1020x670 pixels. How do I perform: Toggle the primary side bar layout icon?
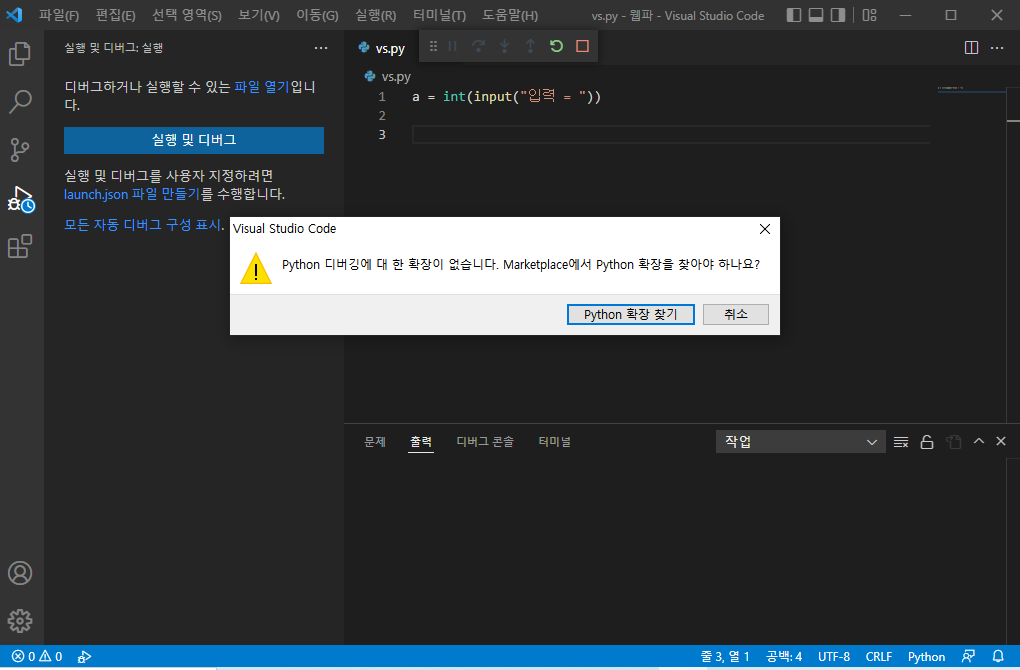pyautogui.click(x=794, y=15)
